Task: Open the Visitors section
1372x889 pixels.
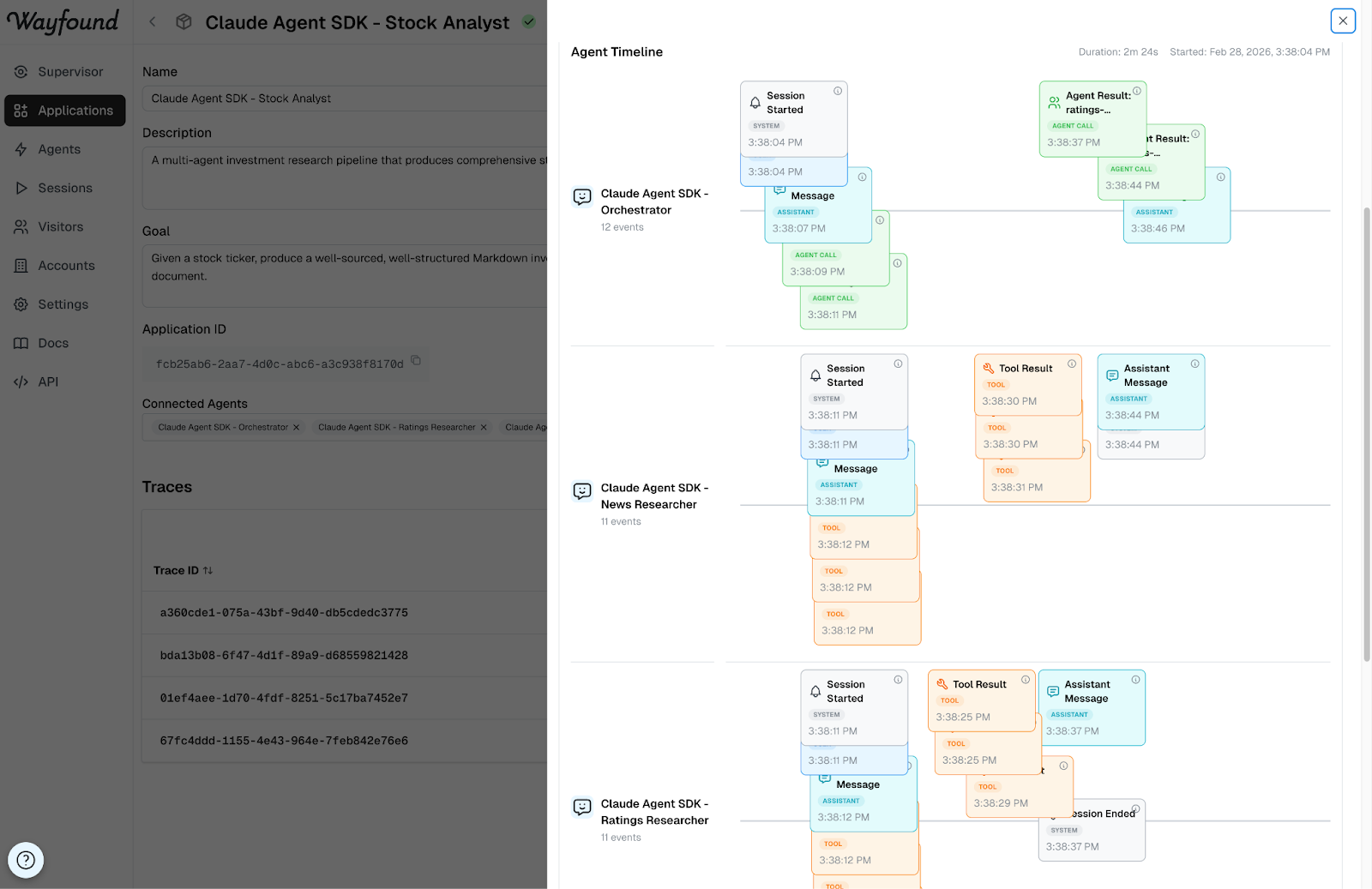Action: (64, 226)
